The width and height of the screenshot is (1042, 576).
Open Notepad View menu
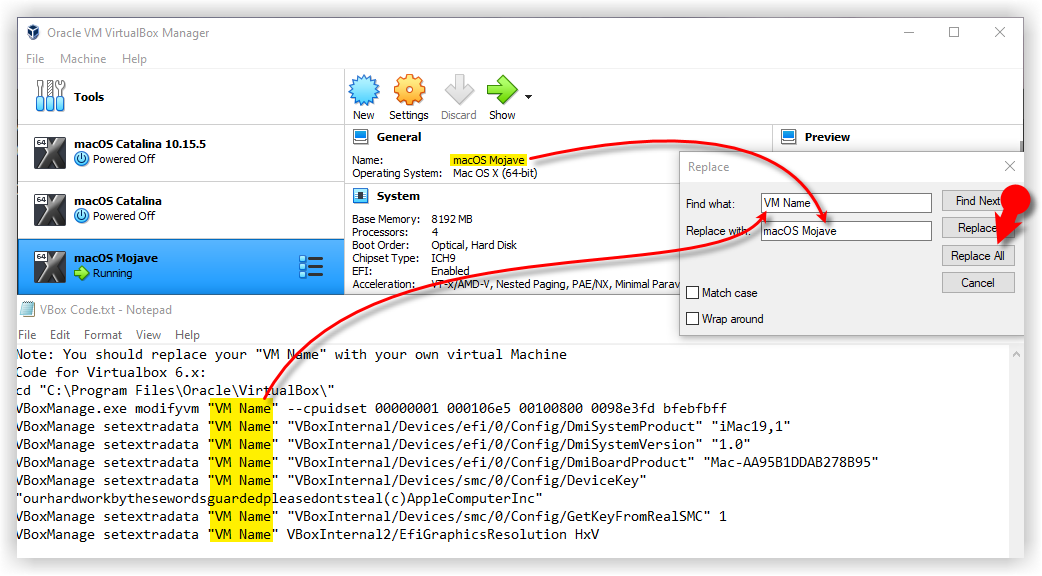(x=148, y=335)
